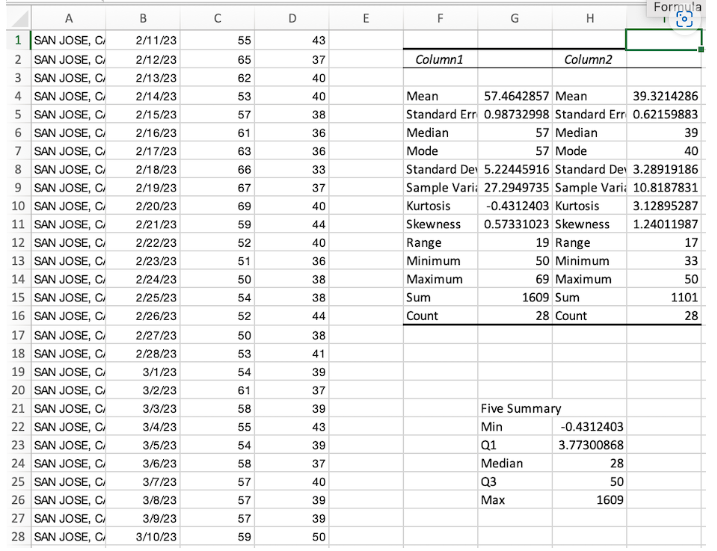Select column C header

[217, 19]
